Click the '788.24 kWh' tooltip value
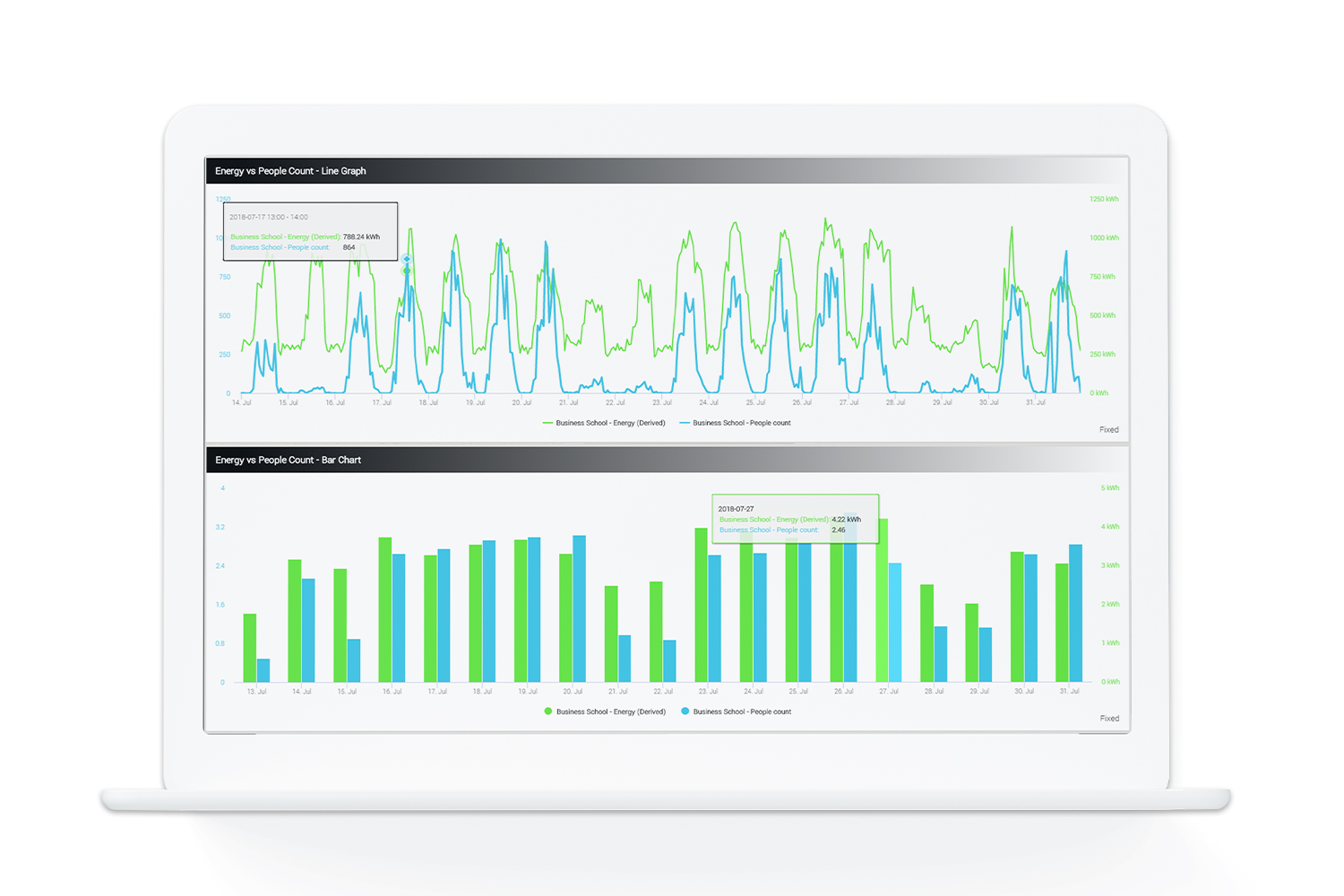This screenshot has width=1344, height=896. click(361, 237)
